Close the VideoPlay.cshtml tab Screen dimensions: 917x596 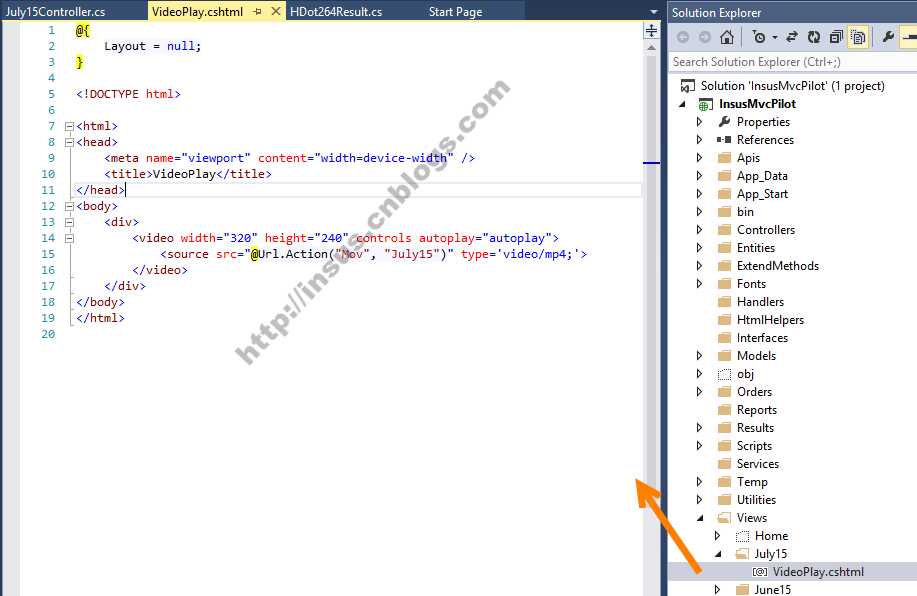[276, 11]
